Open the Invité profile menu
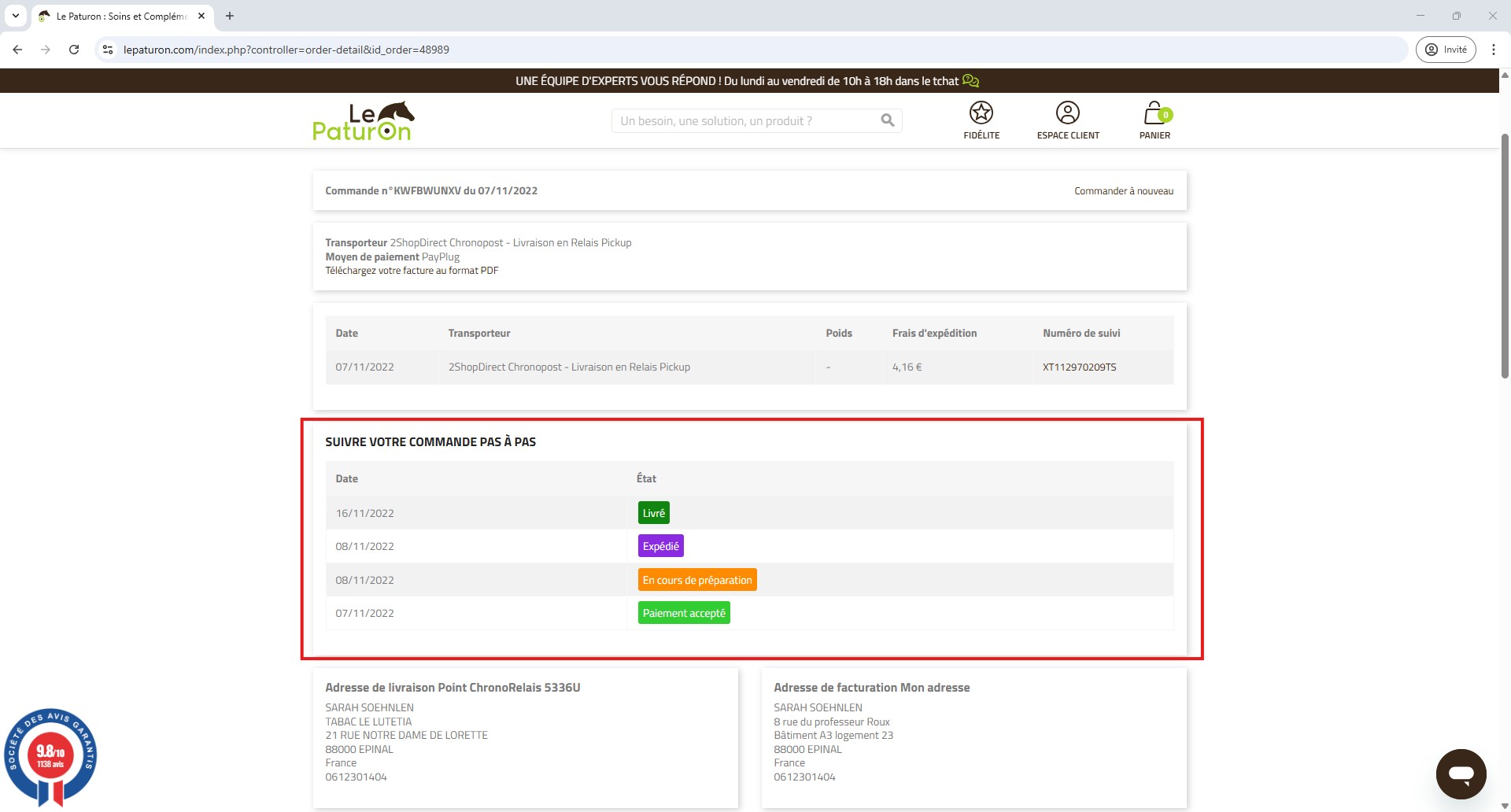Image resolution: width=1511 pixels, height=812 pixels. (x=1446, y=50)
